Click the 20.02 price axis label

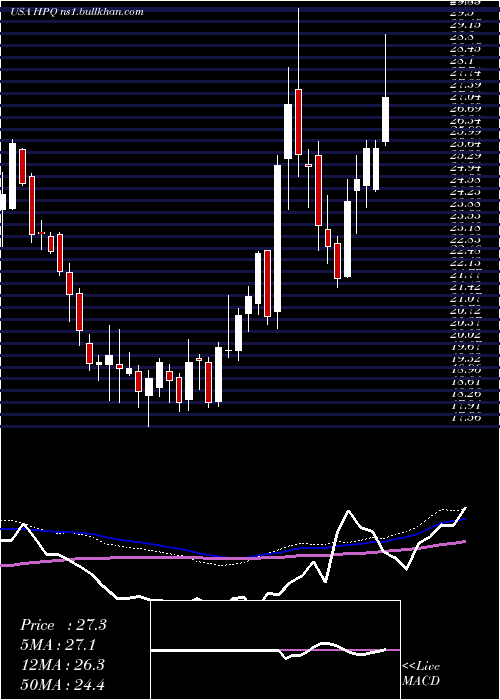(x=464, y=335)
